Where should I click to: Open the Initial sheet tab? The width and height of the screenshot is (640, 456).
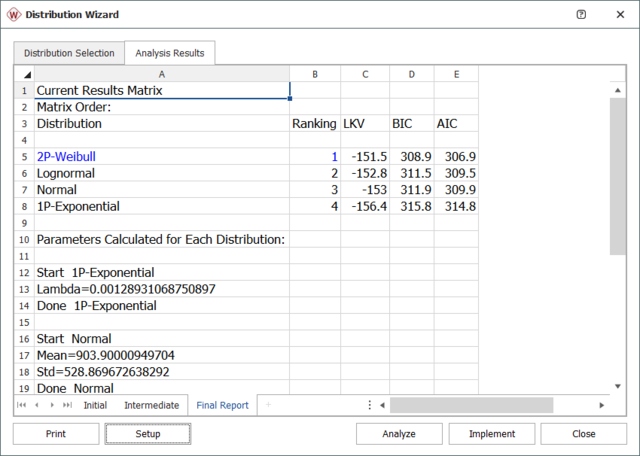[x=95, y=405]
